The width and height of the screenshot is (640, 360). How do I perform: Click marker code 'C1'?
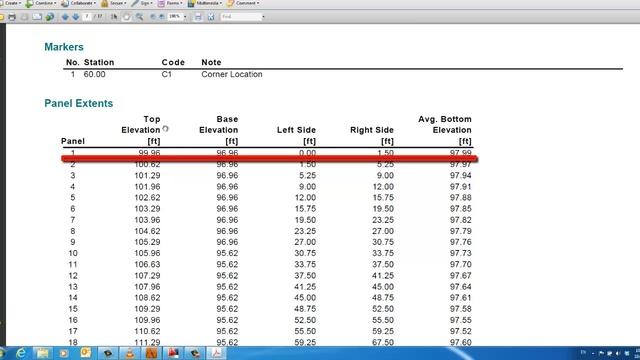167,74
